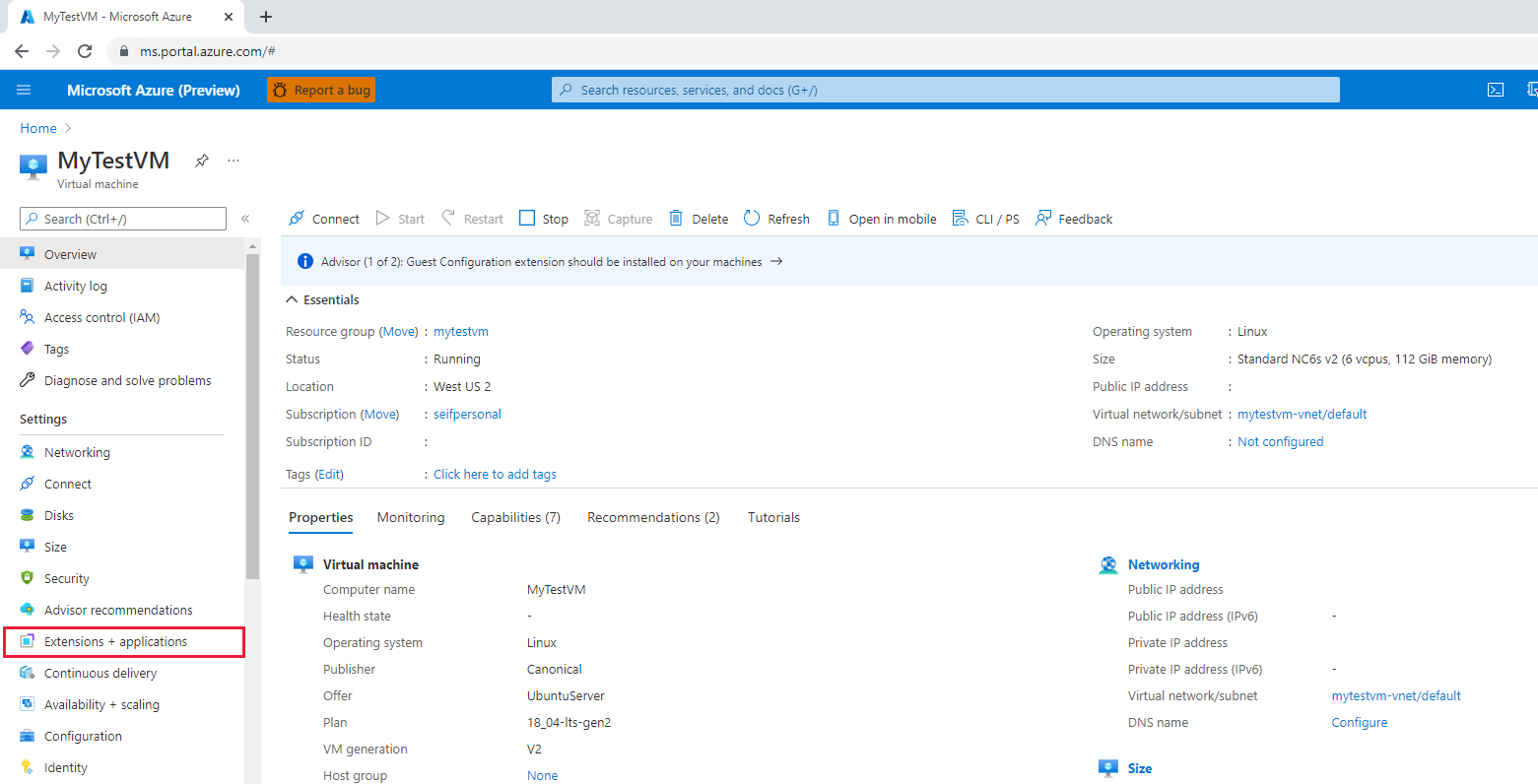Delete MyTestVM using the trash icon

[x=698, y=218]
